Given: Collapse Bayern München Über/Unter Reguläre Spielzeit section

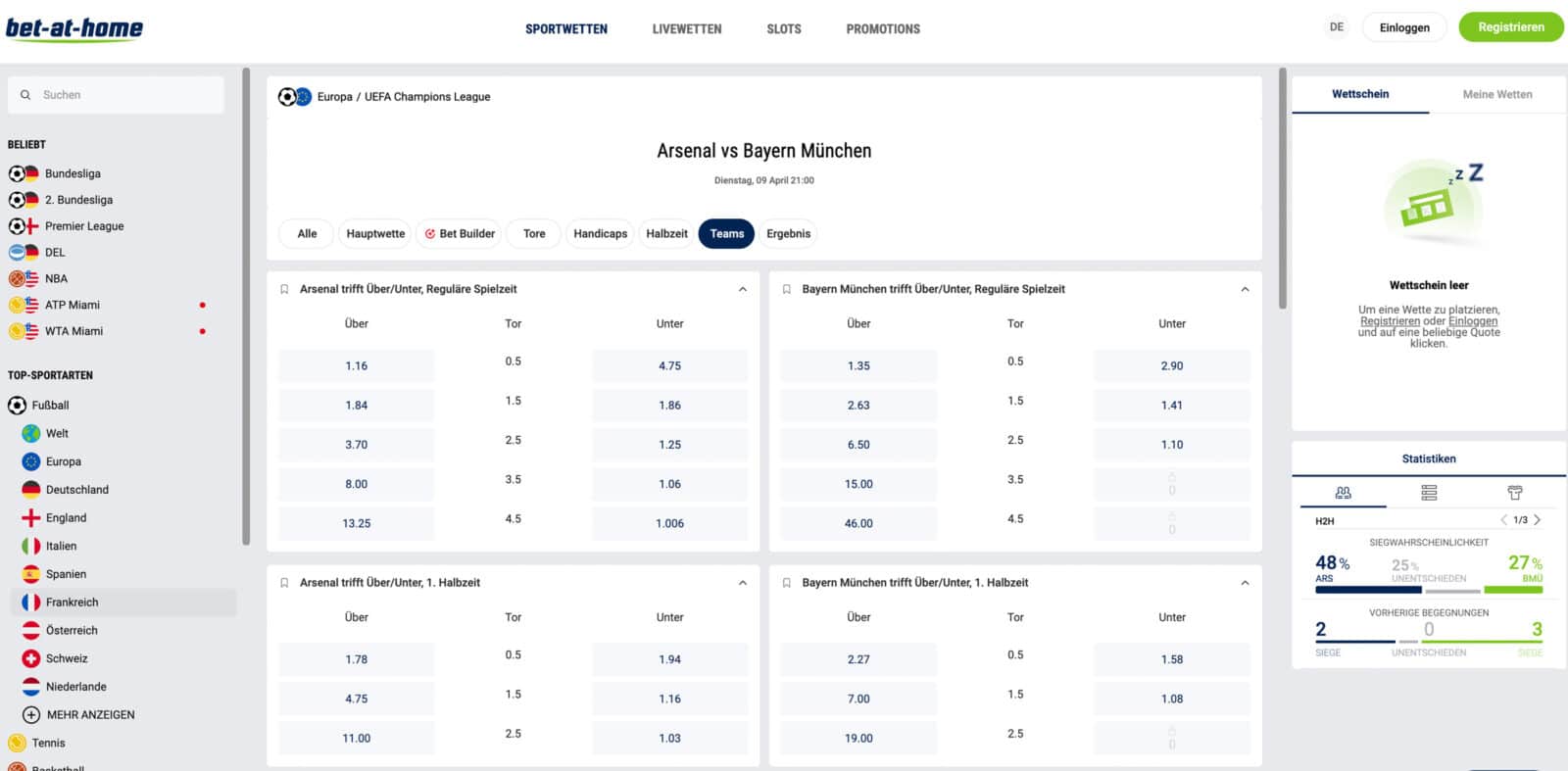Looking at the screenshot, I should [1245, 289].
